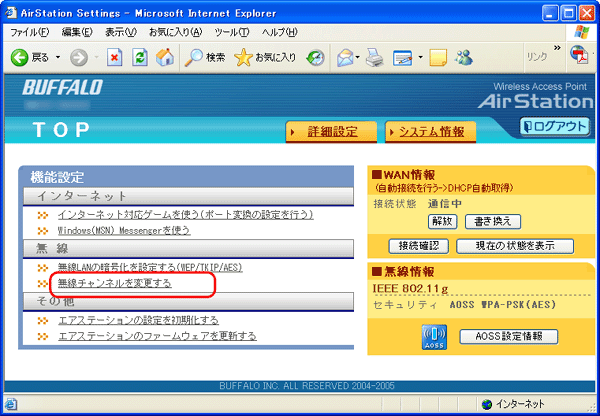Click the ログアウト button
600x416 pixels.
554,127
